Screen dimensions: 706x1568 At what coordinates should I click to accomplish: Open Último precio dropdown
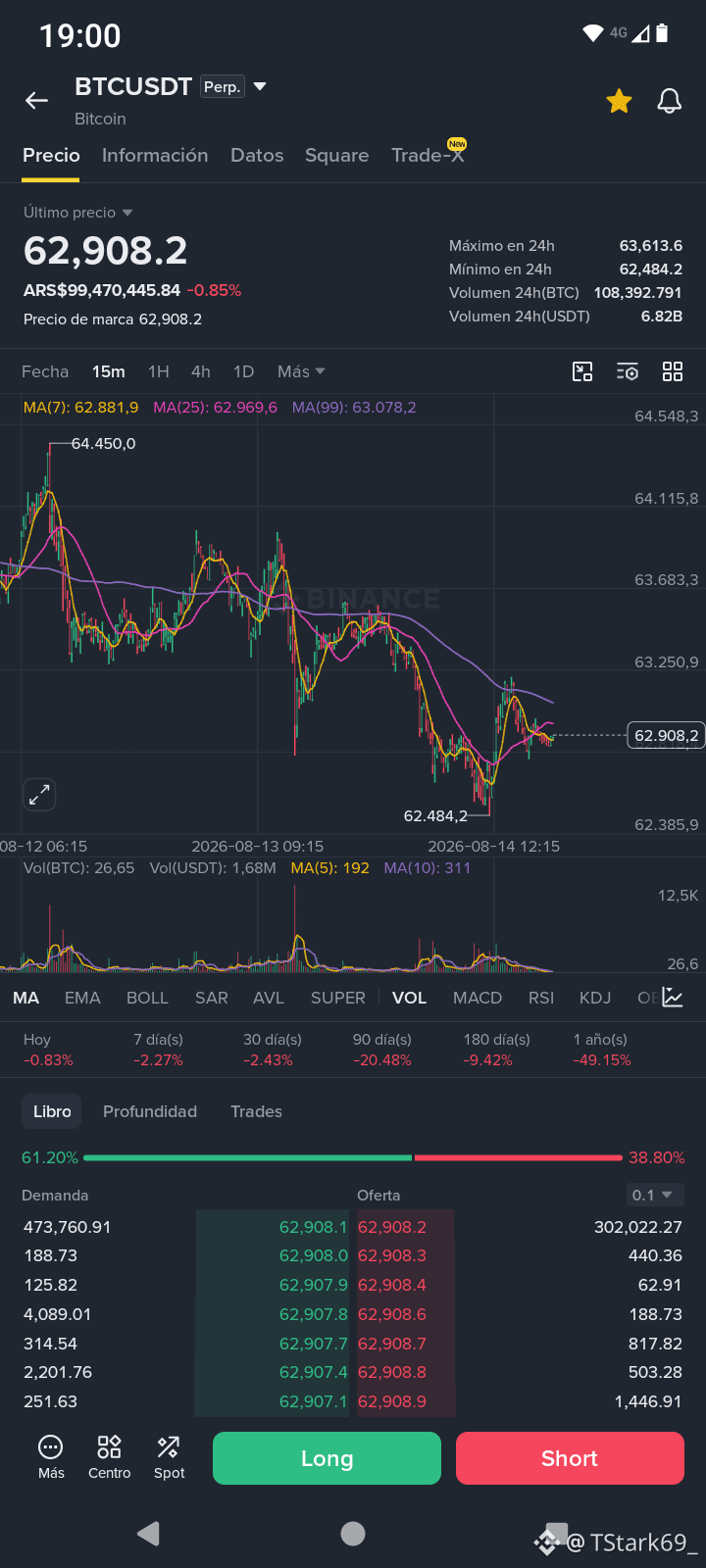(78, 213)
